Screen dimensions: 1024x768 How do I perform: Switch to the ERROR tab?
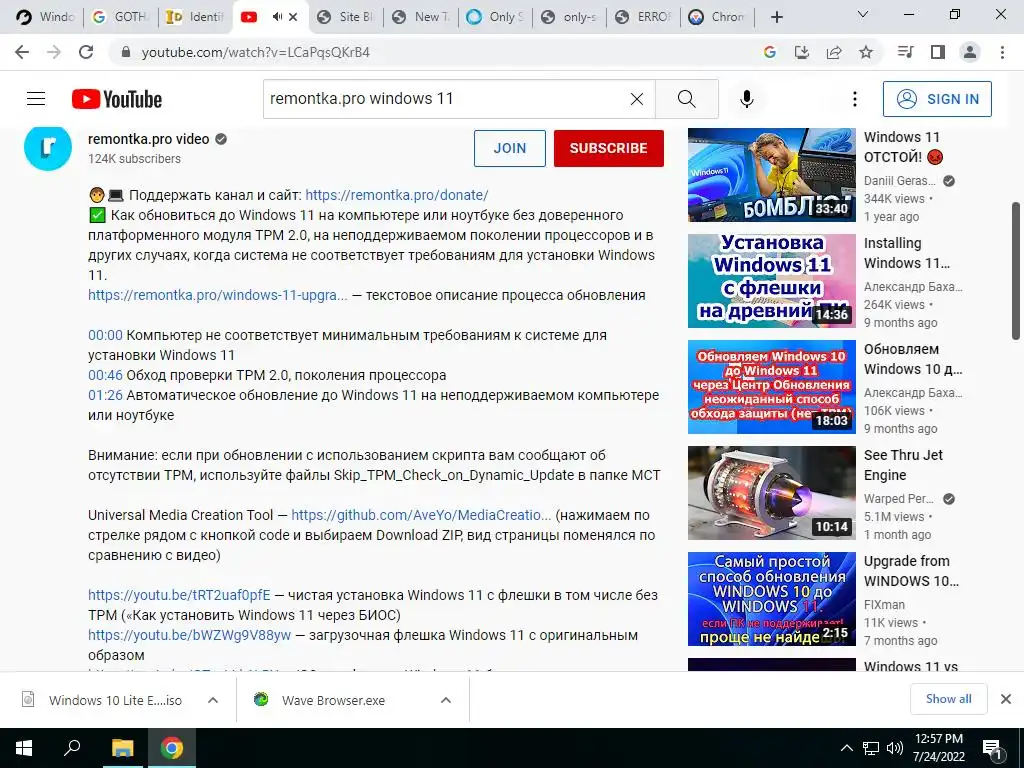click(645, 17)
